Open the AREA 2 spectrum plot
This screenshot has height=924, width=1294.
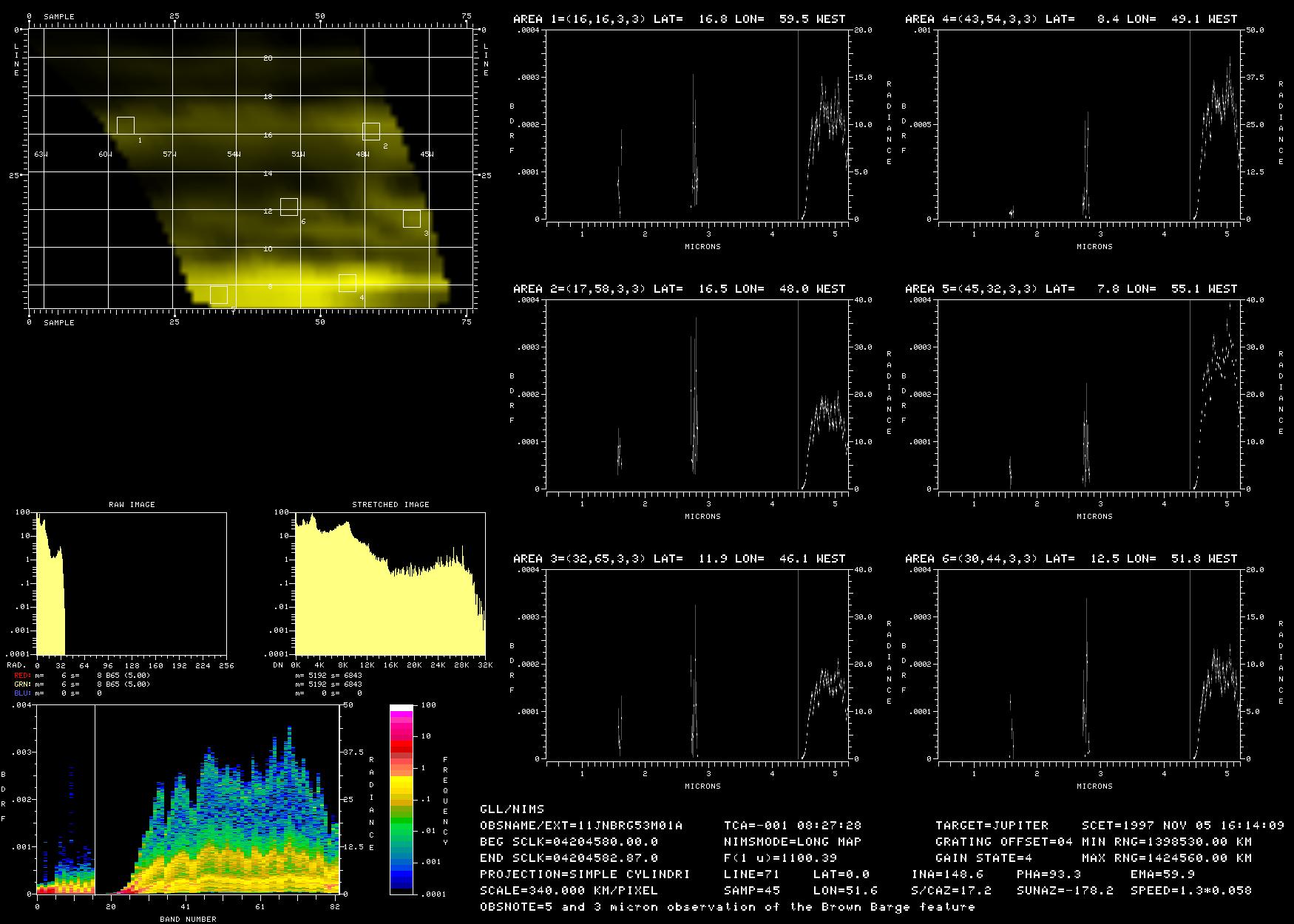(x=697, y=395)
